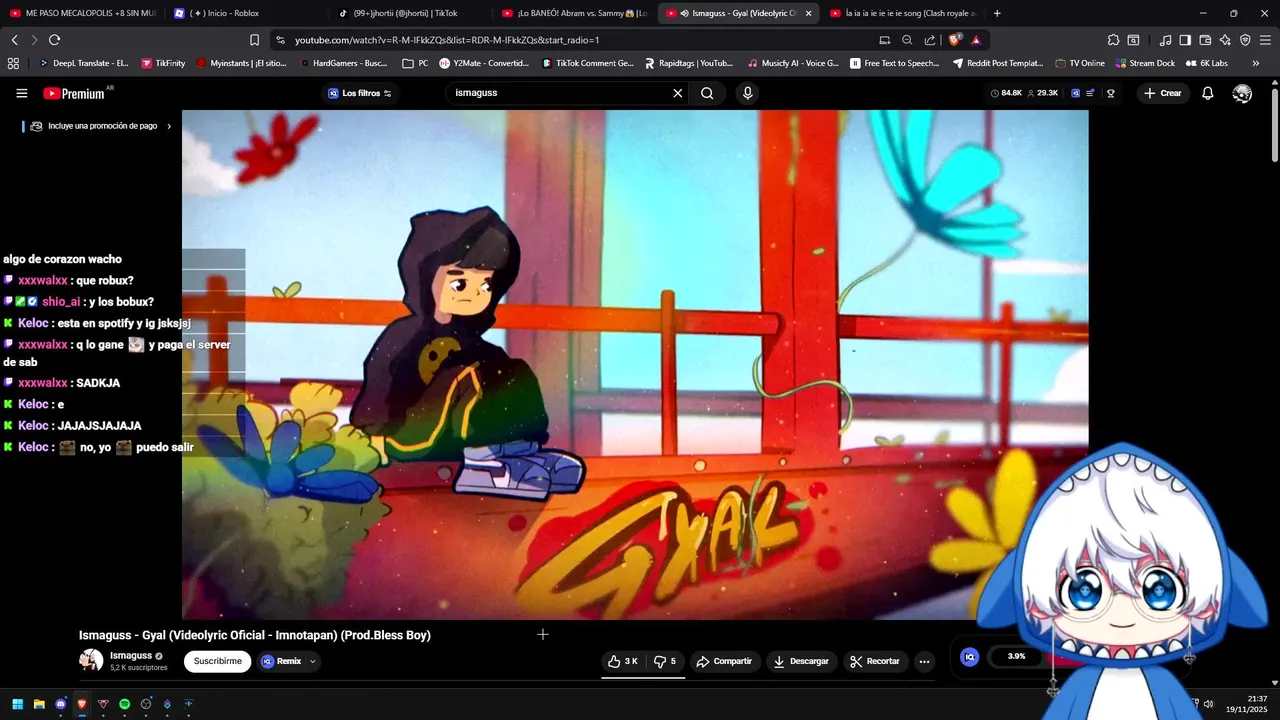Open the HardGamers bookmark
Image resolution: width=1280 pixels, height=720 pixels.
[x=343, y=63]
